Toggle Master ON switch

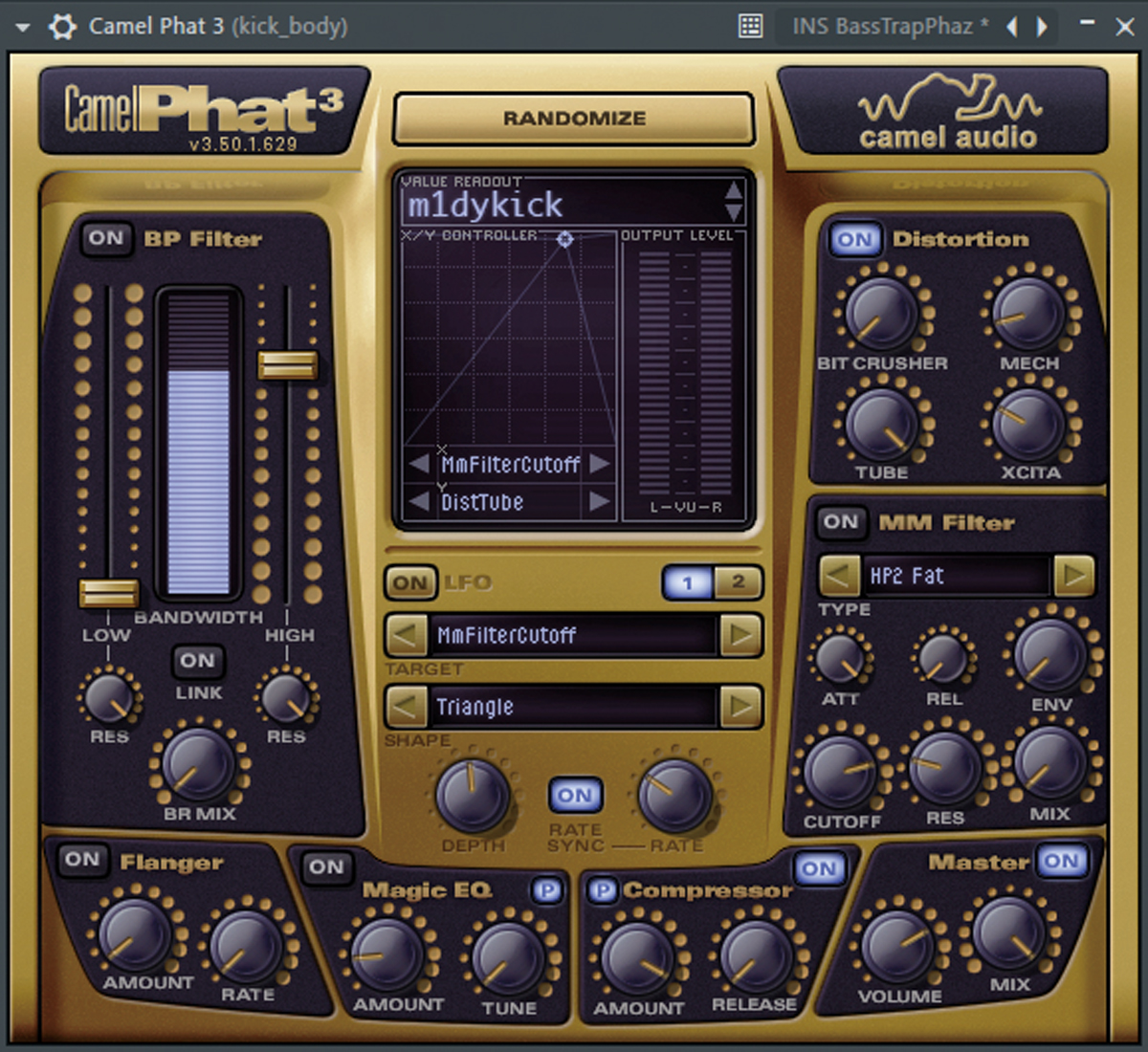click(1061, 861)
